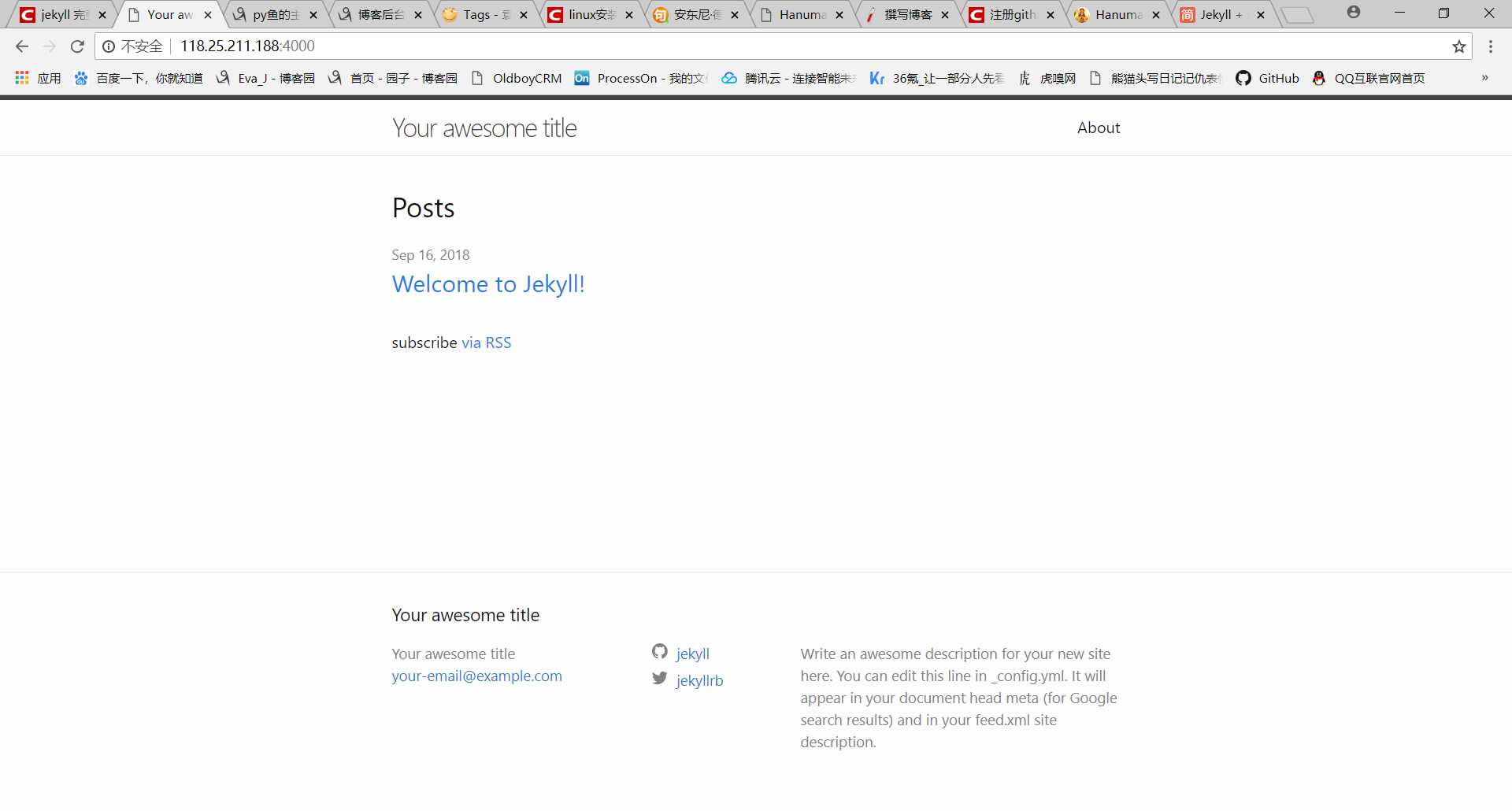Click the browser forward arrow
This screenshot has width=1512, height=811.
point(50,46)
